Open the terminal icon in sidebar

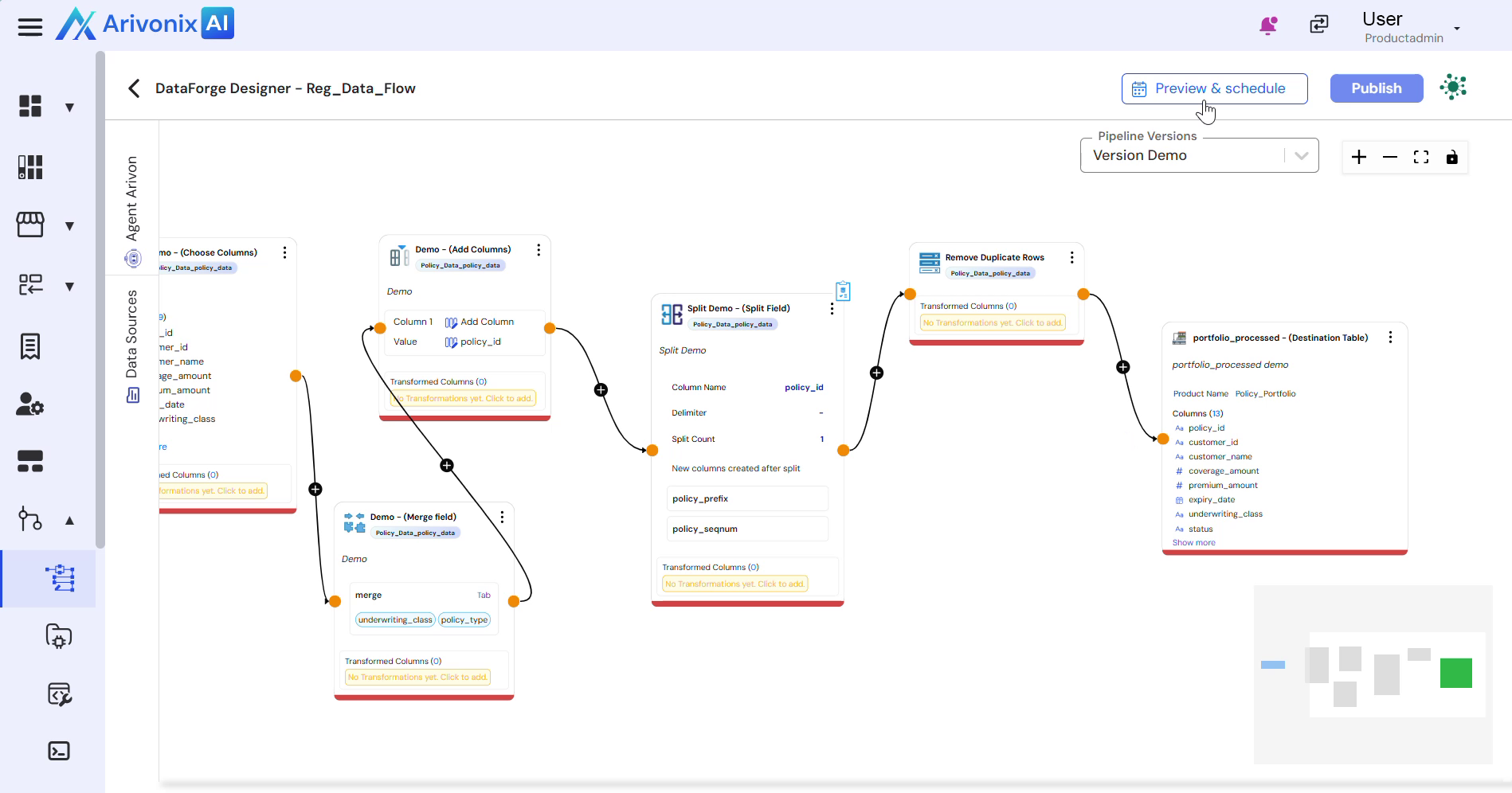(59, 751)
